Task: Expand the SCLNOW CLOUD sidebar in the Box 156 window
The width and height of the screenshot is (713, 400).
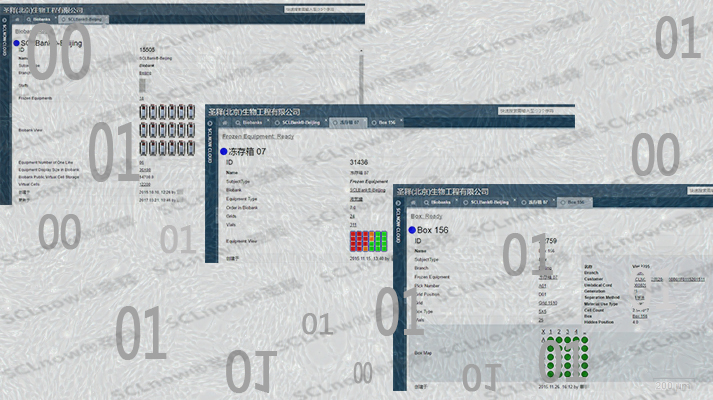Action: (398, 222)
